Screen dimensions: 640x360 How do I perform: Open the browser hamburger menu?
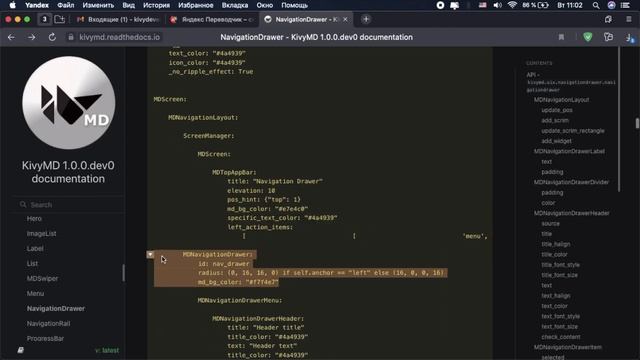629,19
